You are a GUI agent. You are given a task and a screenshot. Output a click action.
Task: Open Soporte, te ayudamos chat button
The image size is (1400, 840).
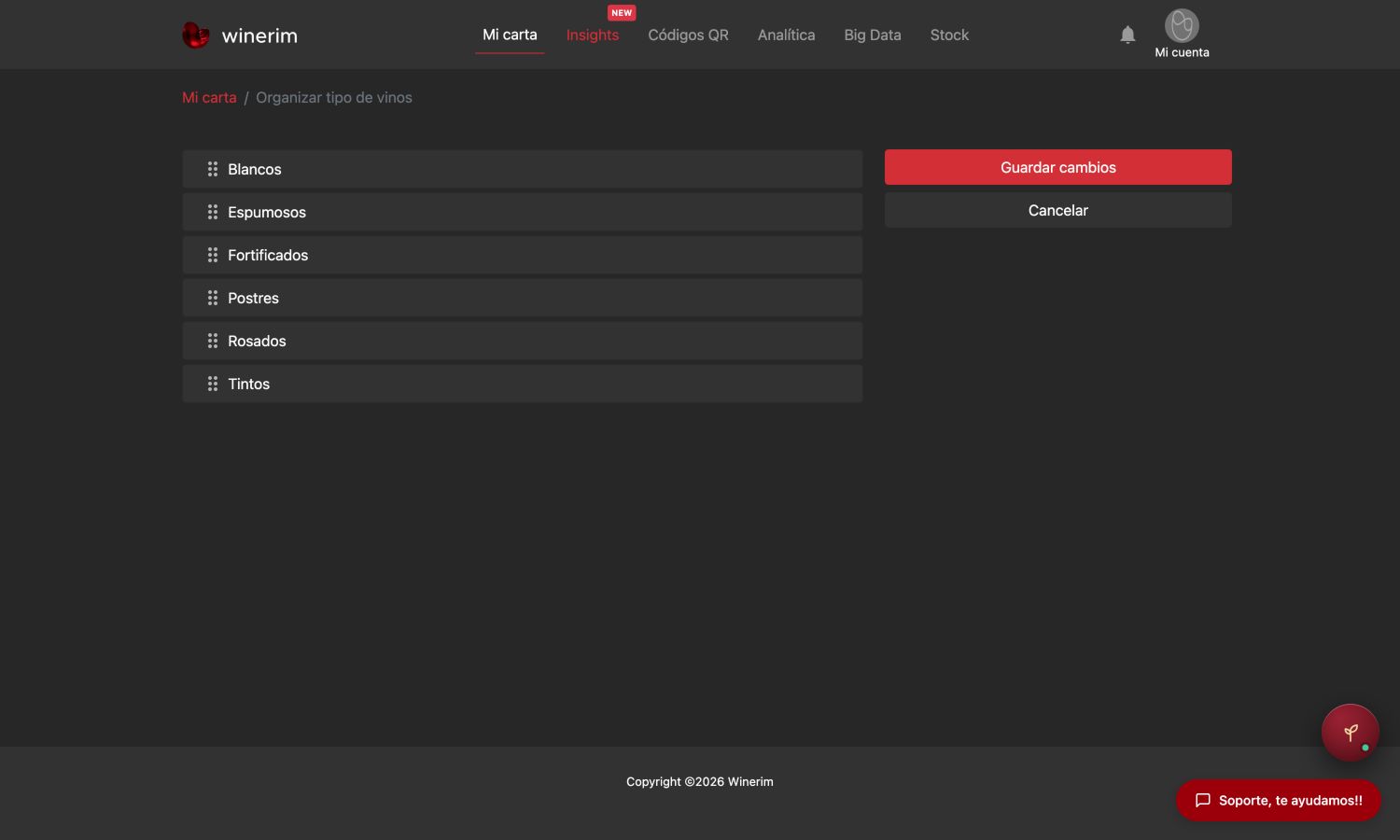(x=1279, y=800)
